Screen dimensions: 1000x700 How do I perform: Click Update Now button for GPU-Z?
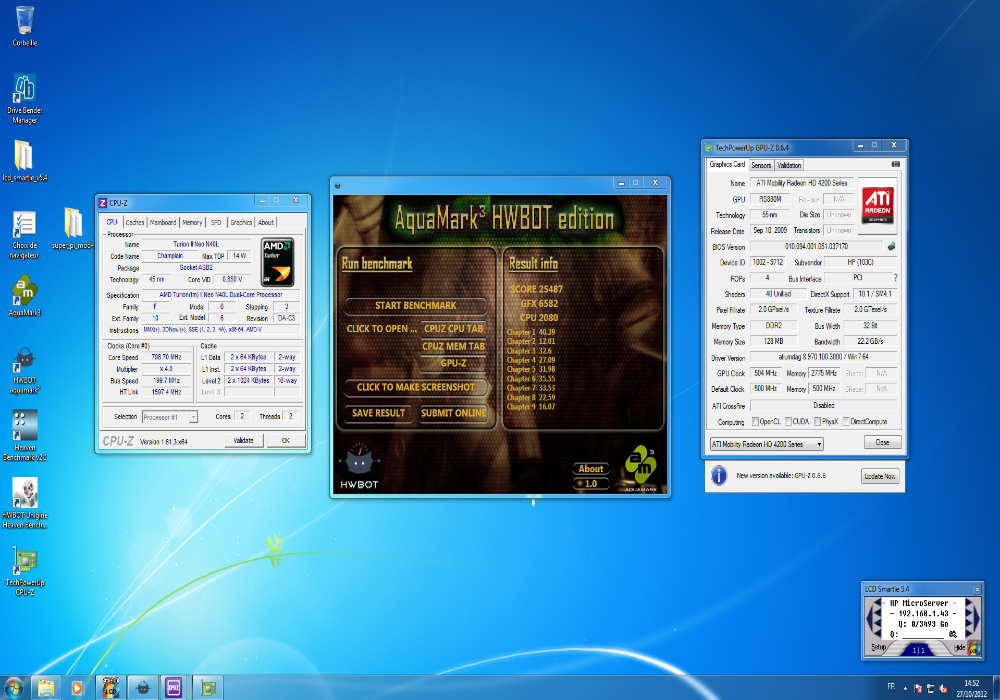point(880,476)
